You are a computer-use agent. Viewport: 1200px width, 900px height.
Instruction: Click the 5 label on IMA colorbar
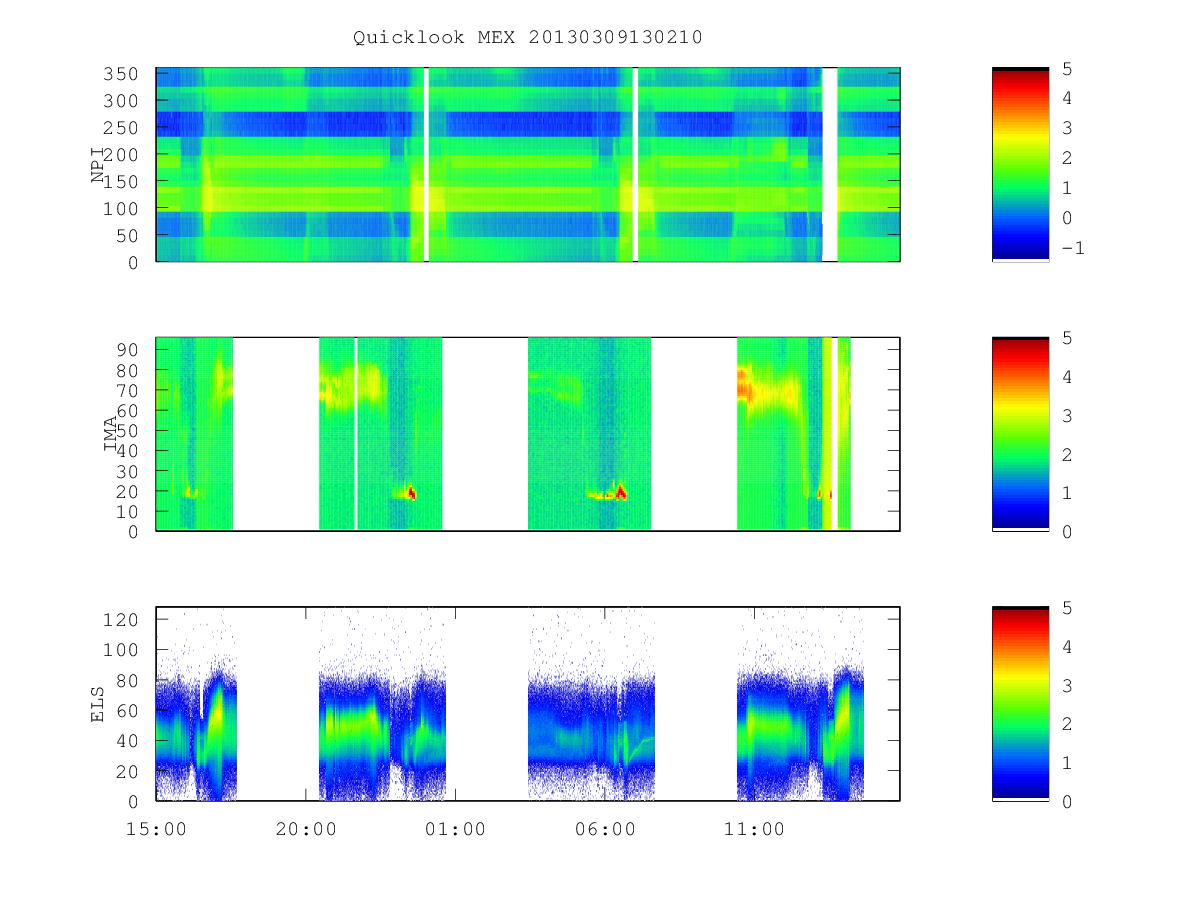[x=1065, y=338]
